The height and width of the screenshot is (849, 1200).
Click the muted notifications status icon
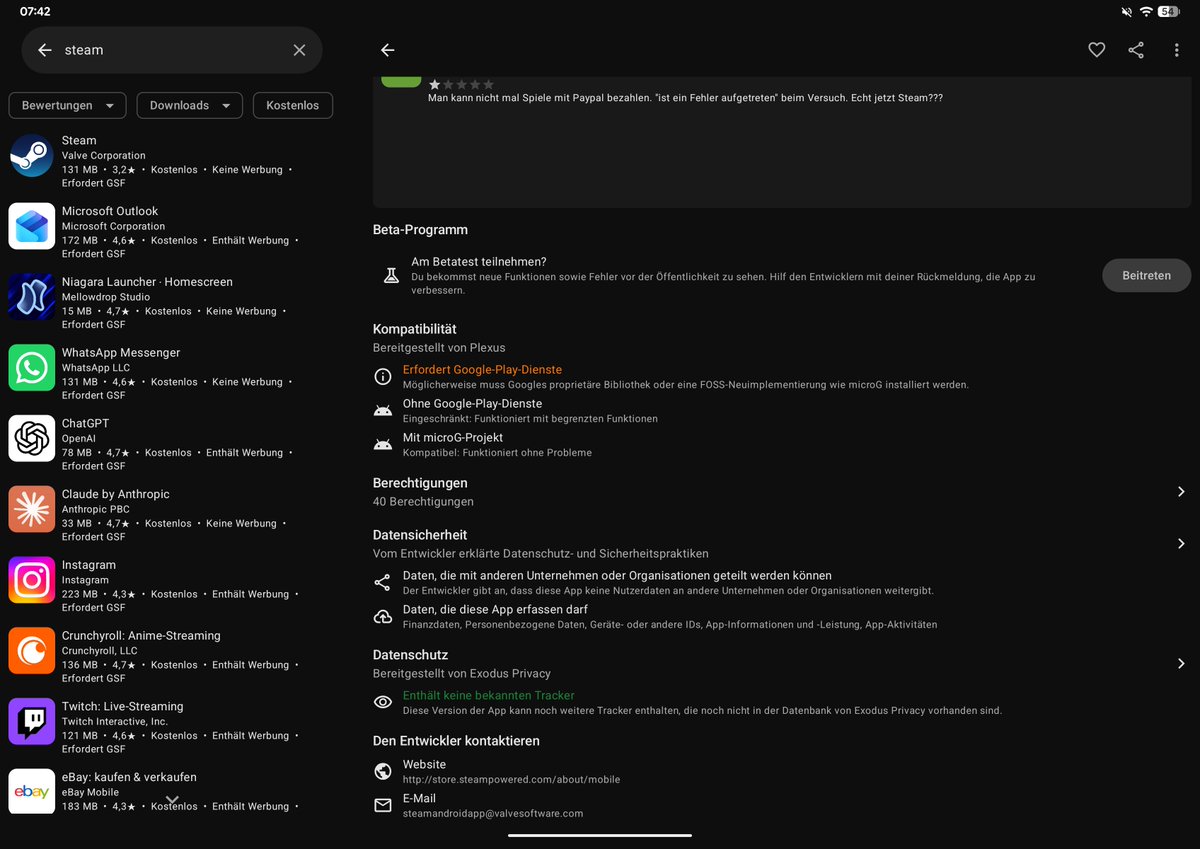(1127, 12)
